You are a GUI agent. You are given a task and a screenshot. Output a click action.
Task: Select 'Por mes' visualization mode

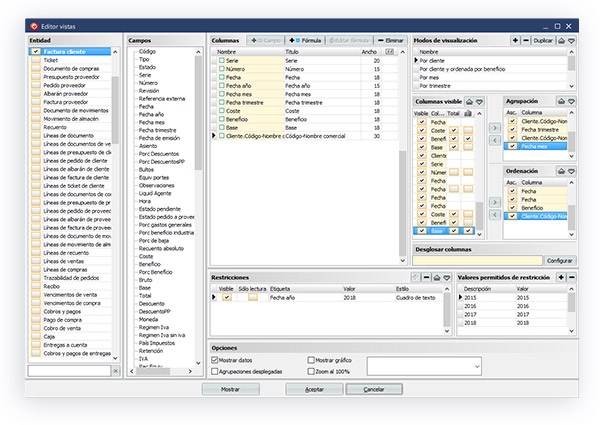(x=434, y=77)
